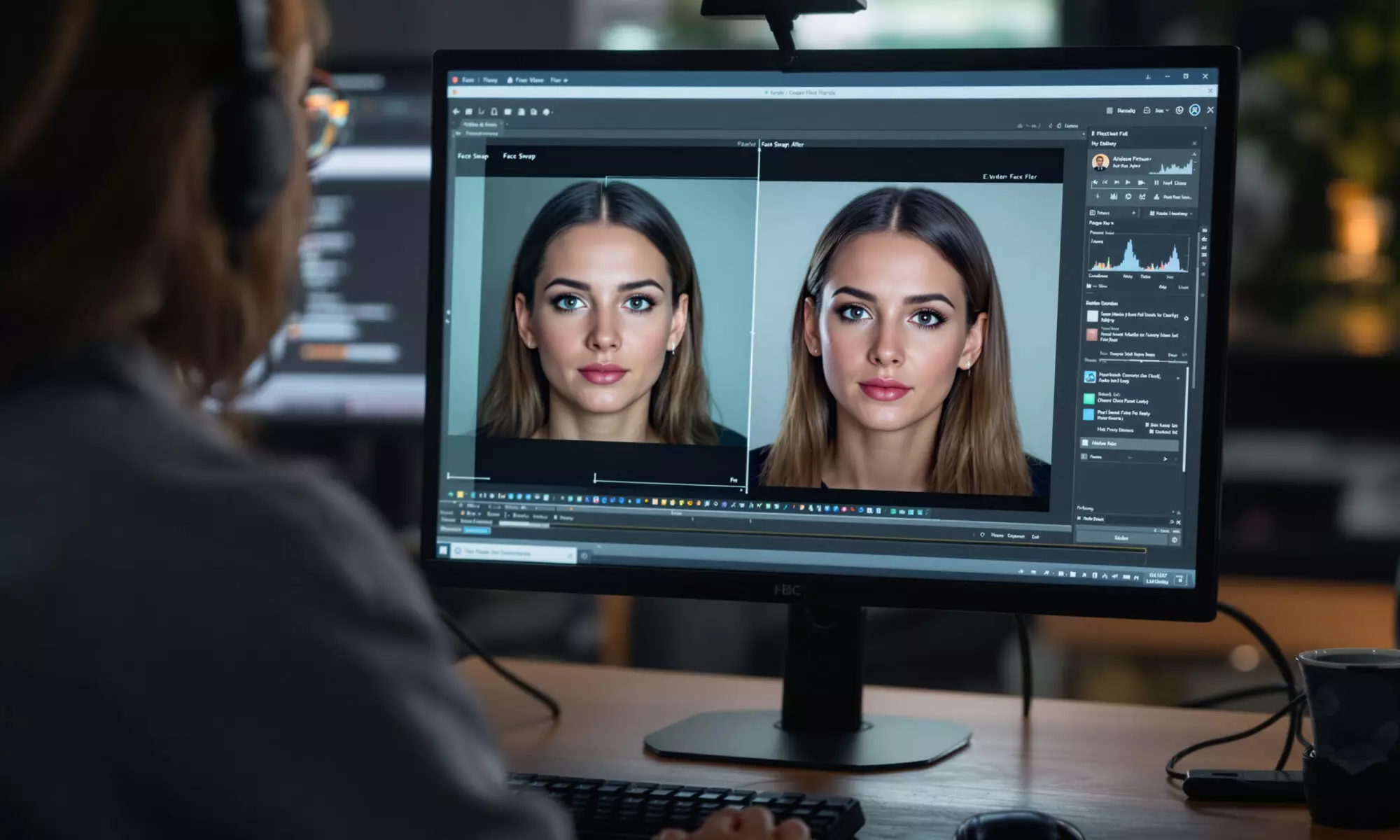The width and height of the screenshot is (1400, 840).
Task: Click the document tab below the toolbar
Action: (x=479, y=125)
